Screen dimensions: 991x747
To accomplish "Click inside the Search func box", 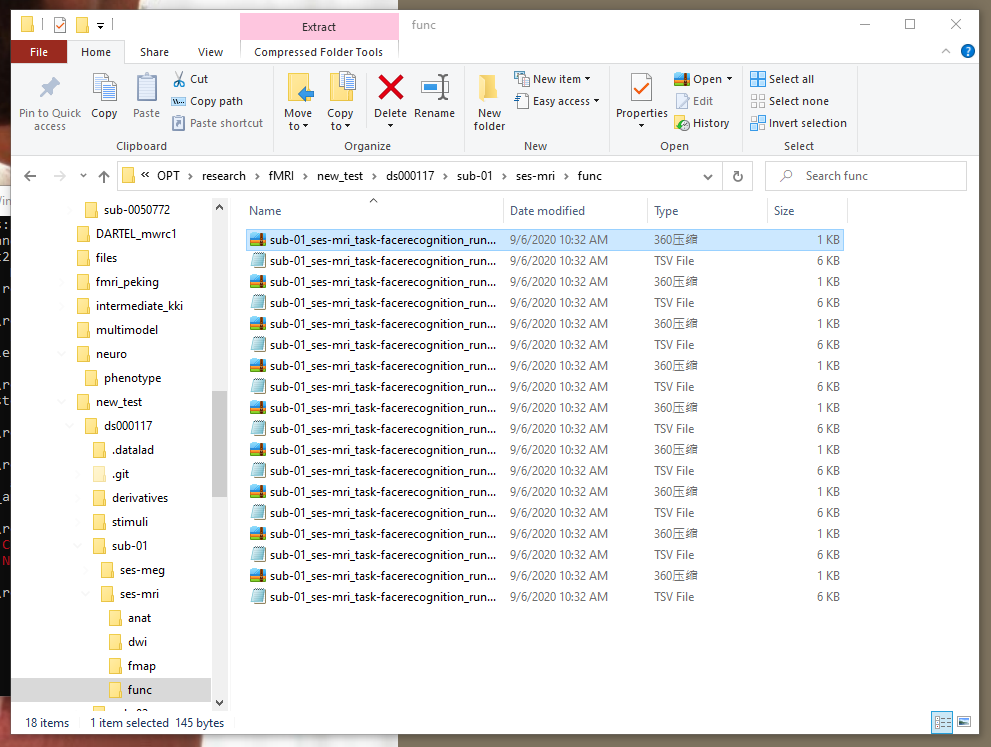I will pyautogui.click(x=865, y=175).
